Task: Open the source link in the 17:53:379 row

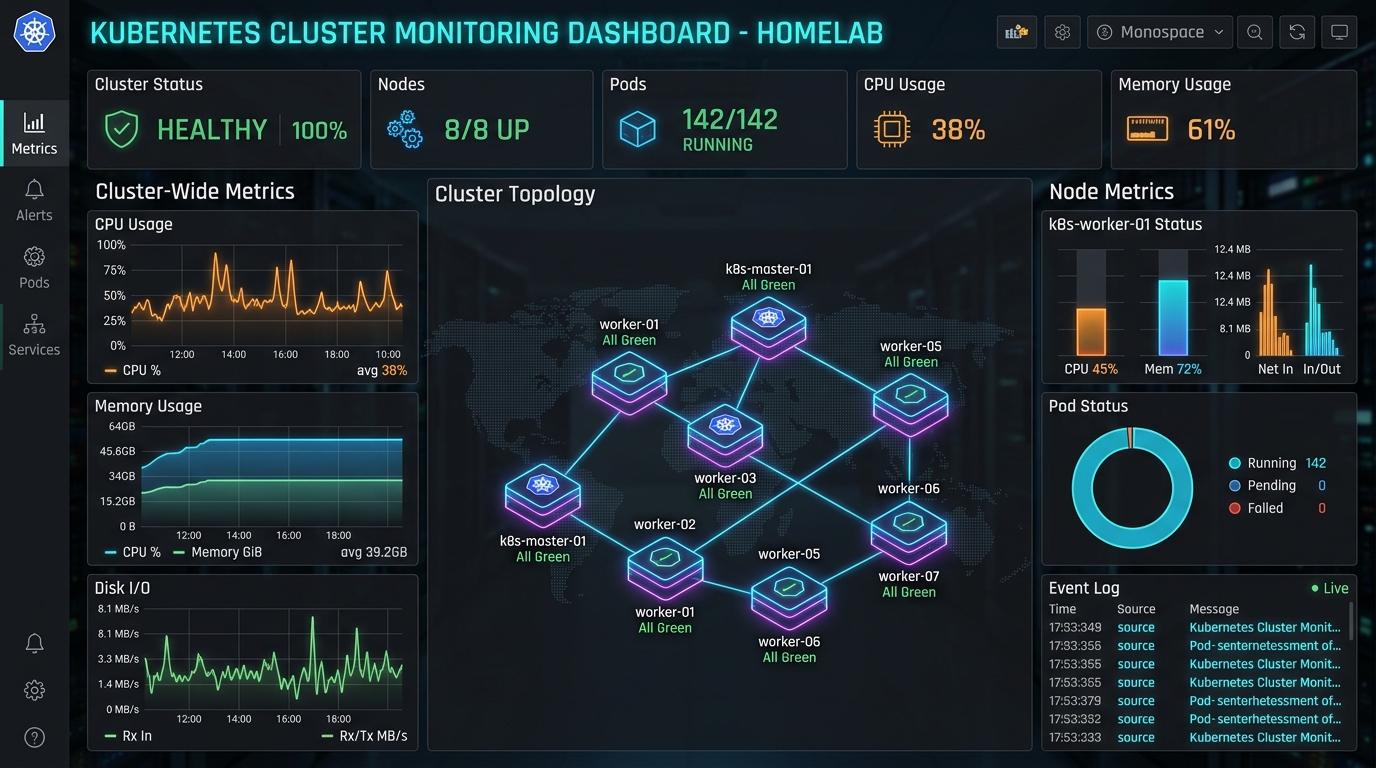Action: (x=1136, y=701)
